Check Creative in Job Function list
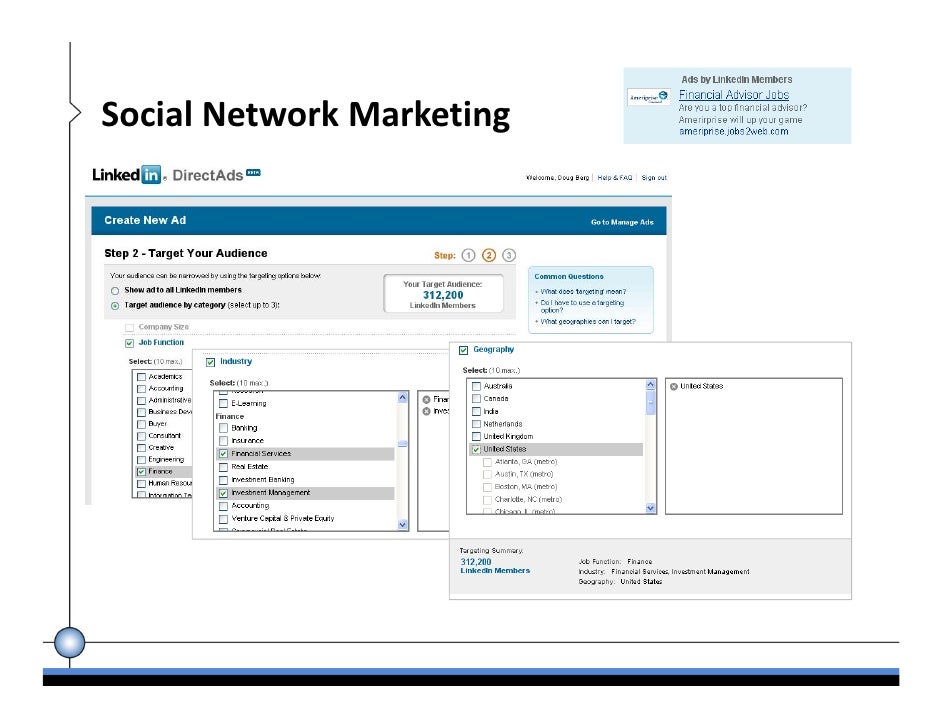This screenshot has height=728, width=942. (141, 448)
